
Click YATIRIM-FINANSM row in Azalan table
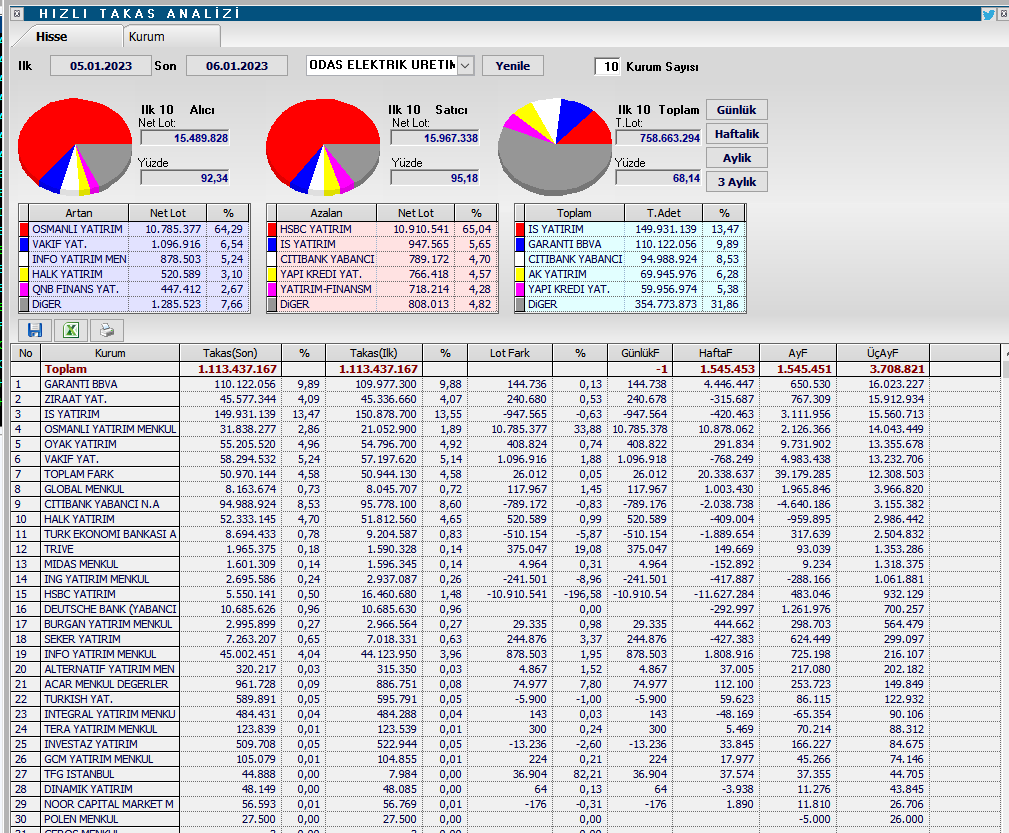382,289
